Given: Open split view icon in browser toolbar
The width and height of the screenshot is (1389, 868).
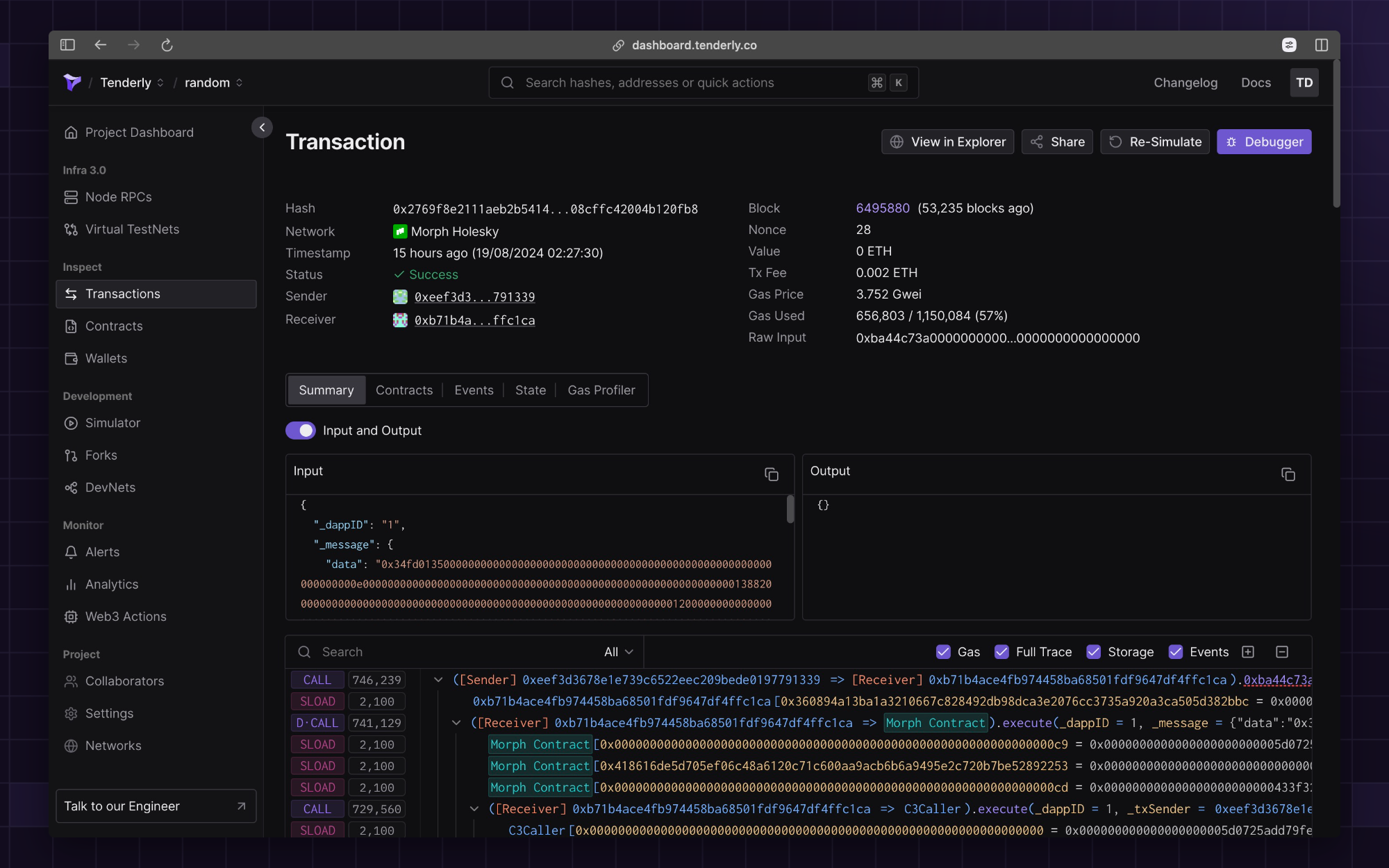Looking at the screenshot, I should [1321, 45].
